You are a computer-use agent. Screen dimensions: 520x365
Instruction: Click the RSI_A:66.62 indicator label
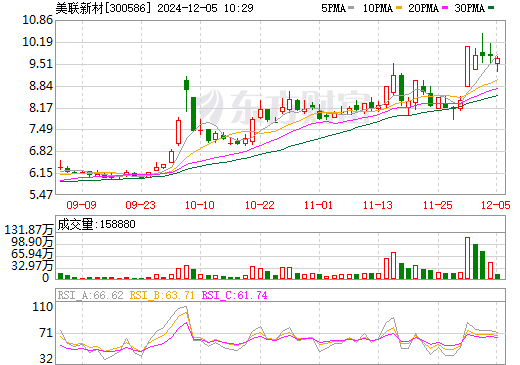tap(91, 295)
